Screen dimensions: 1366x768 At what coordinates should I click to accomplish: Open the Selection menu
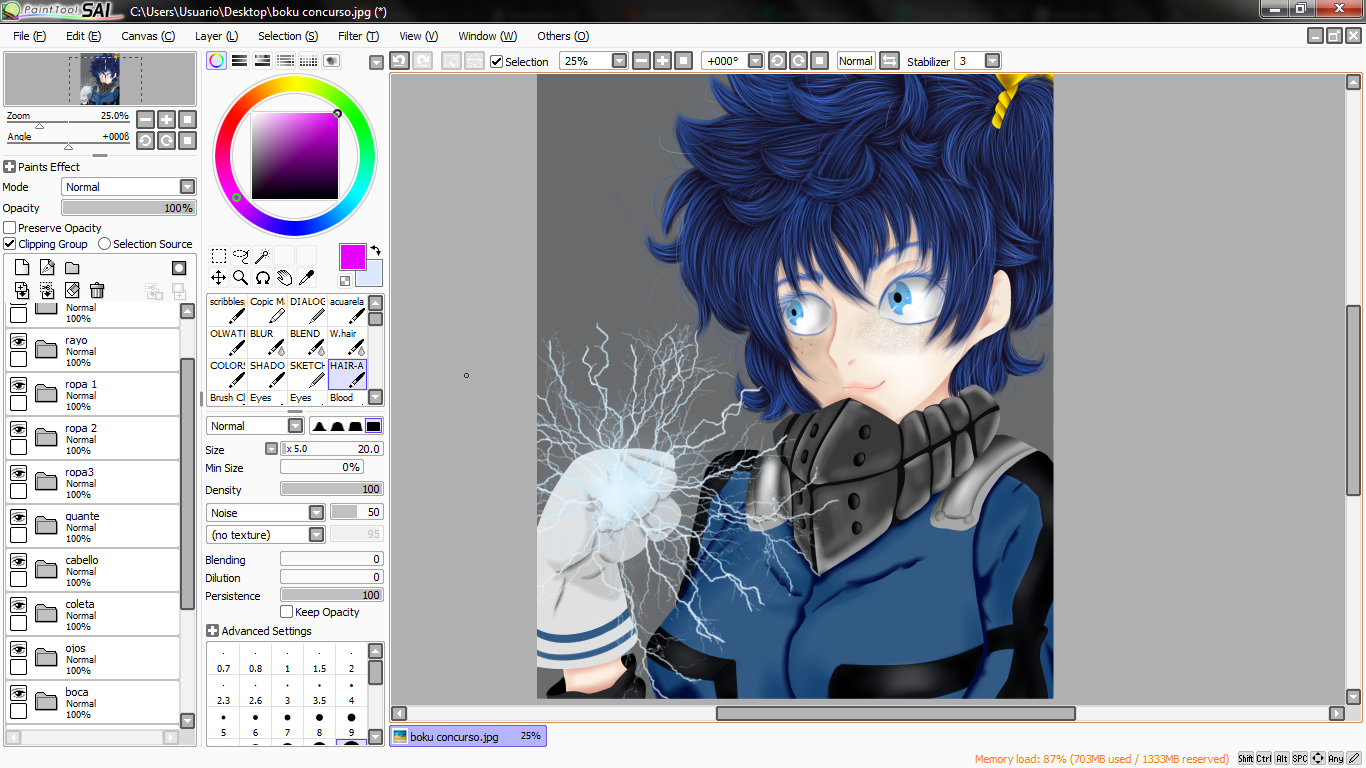[x=288, y=36]
